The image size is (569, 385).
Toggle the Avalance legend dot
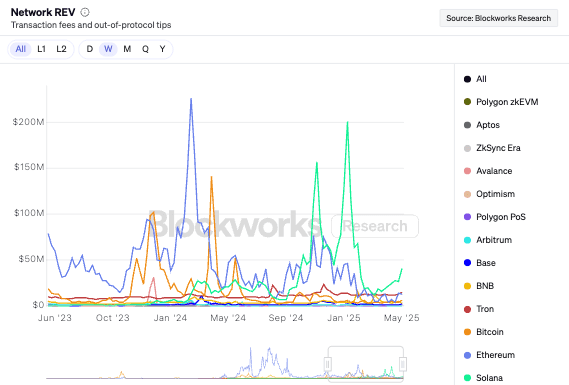pos(467,171)
